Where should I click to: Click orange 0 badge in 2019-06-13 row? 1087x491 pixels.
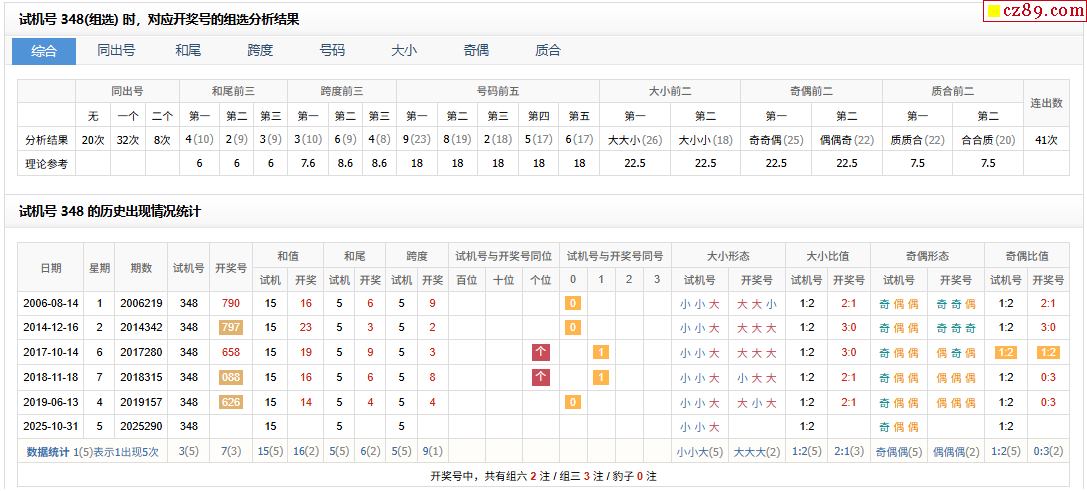click(x=572, y=402)
